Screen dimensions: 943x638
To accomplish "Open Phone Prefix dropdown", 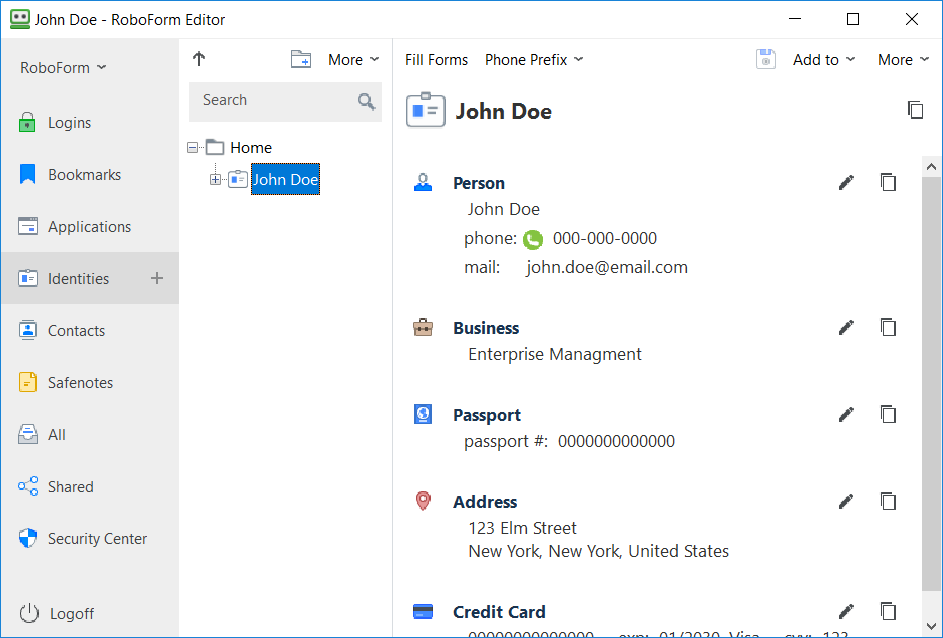I will [x=534, y=60].
